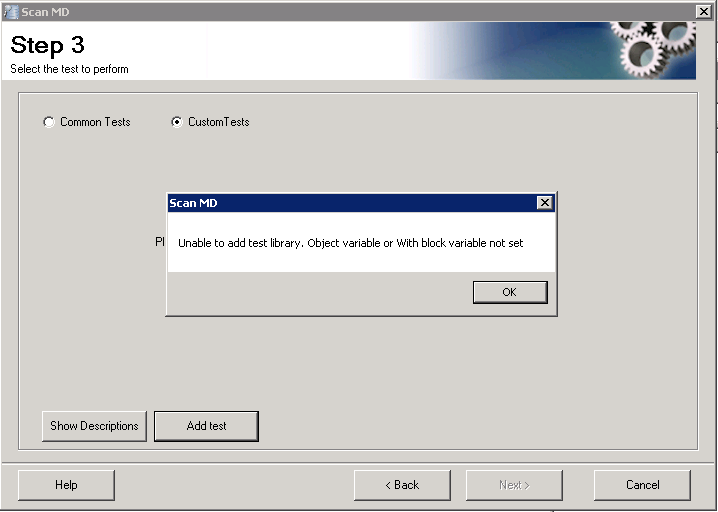
Task: Close the error dialog using its X button
Action: pos(544,203)
